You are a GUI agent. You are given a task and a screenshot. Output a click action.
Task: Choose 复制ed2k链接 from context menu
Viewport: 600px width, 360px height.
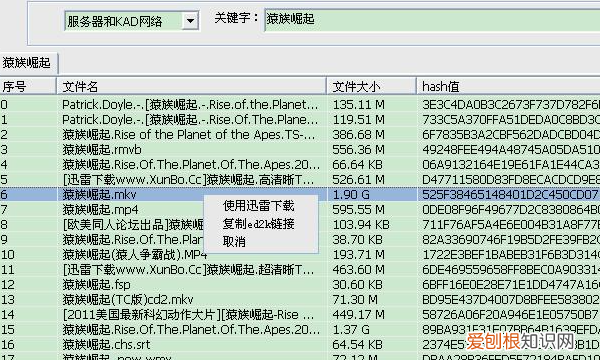tap(258, 223)
